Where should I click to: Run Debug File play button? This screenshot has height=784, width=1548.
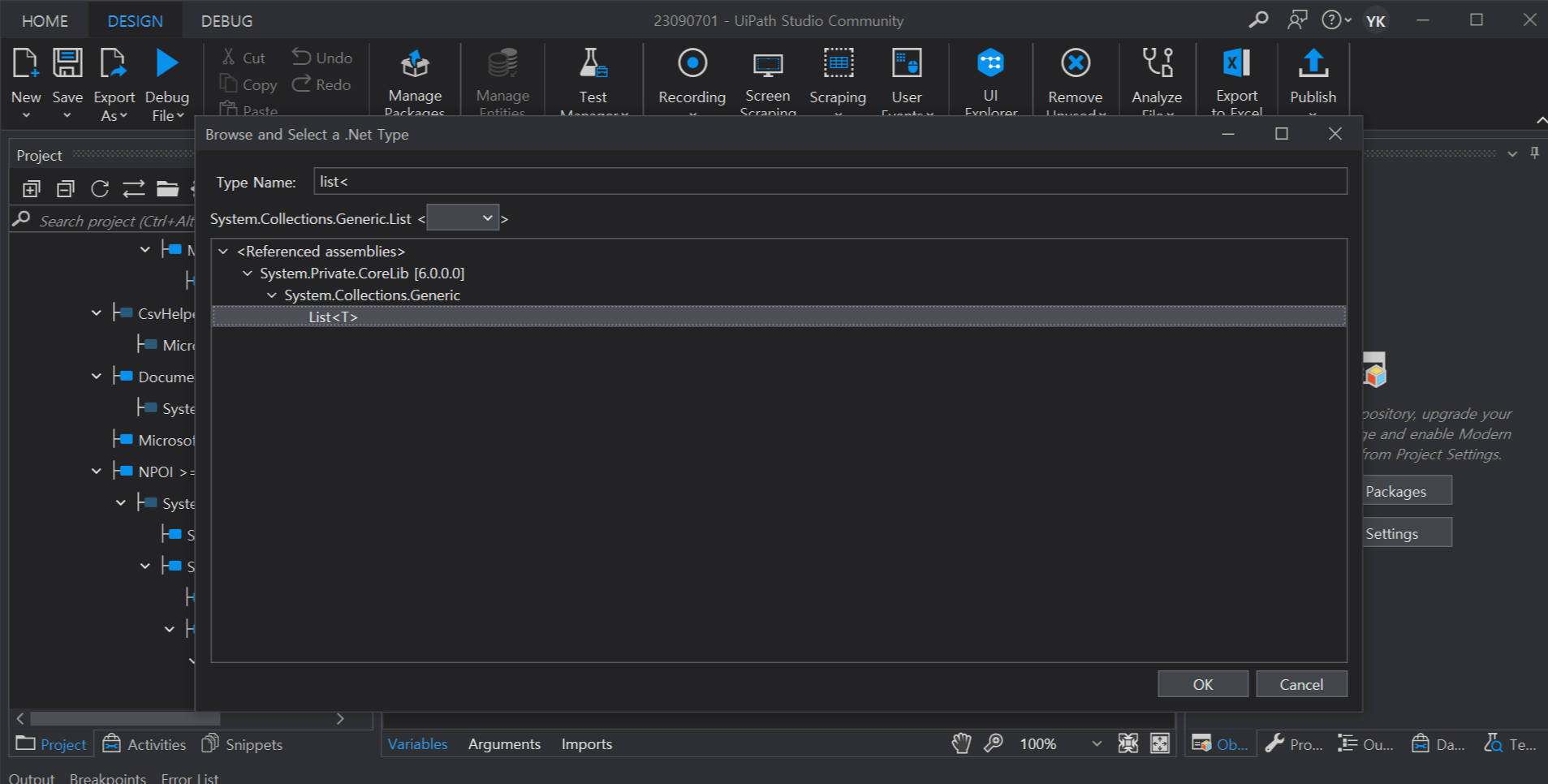tap(166, 63)
